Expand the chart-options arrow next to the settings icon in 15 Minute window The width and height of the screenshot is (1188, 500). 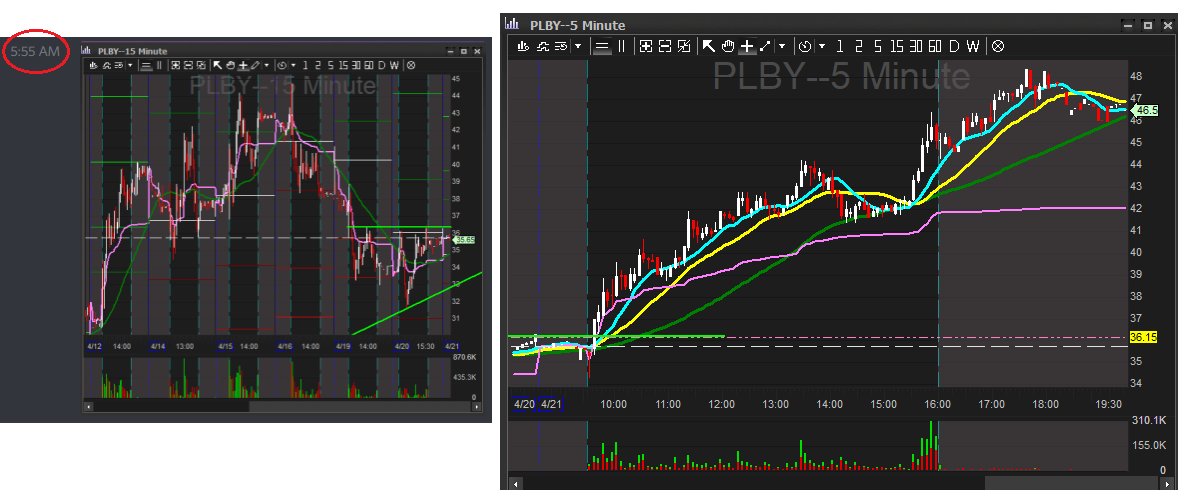click(130, 65)
